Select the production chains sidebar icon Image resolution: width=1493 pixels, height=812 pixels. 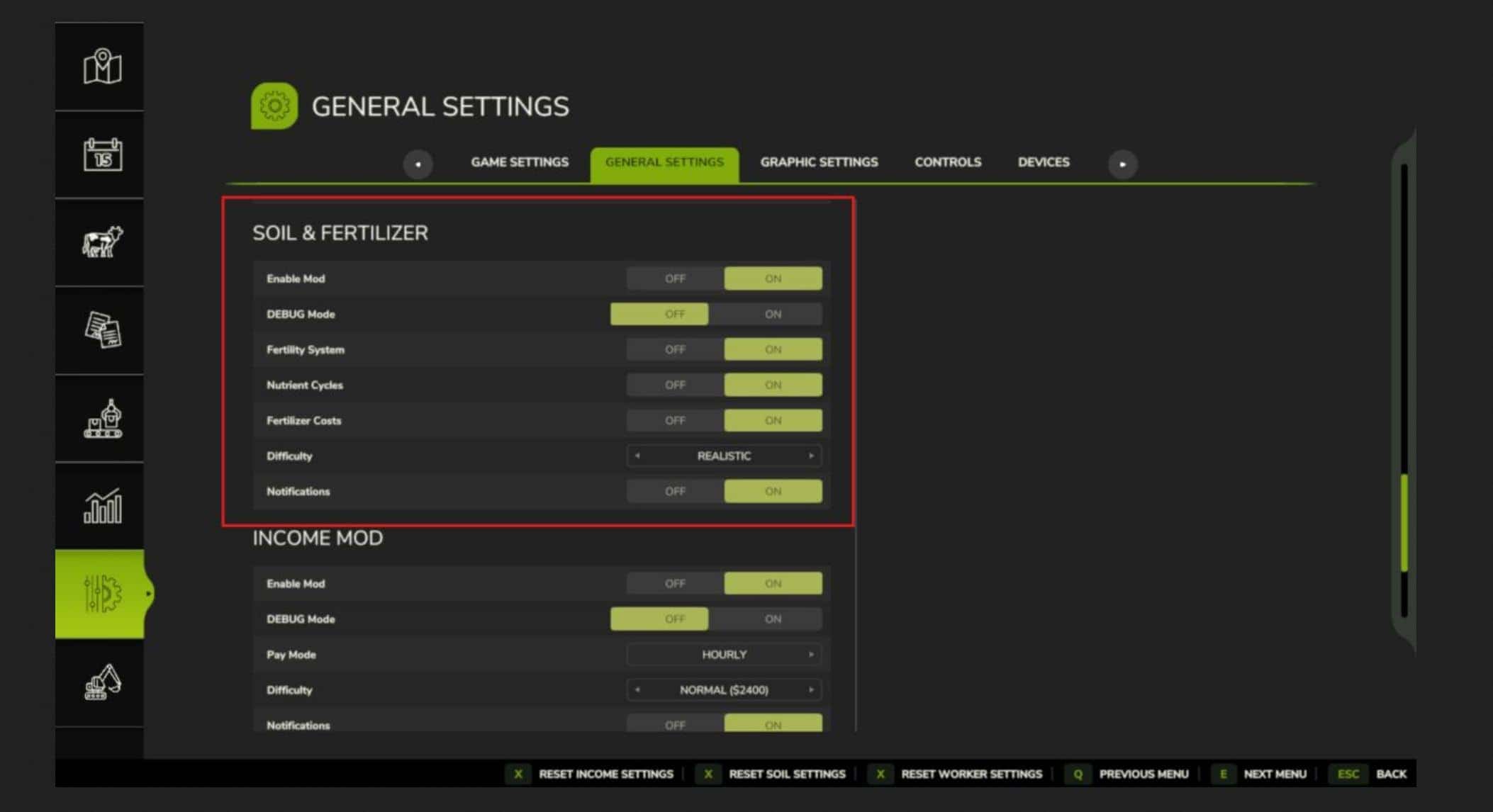click(x=100, y=418)
